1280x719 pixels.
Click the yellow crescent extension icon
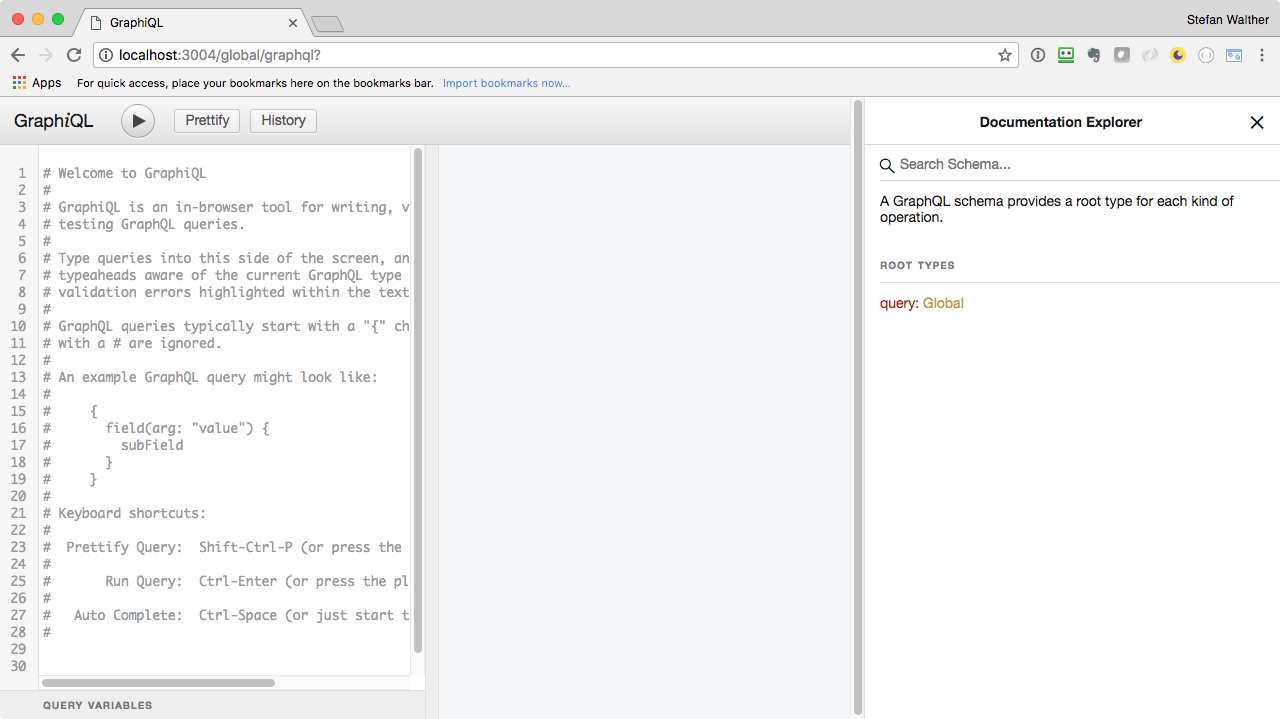pos(1178,55)
